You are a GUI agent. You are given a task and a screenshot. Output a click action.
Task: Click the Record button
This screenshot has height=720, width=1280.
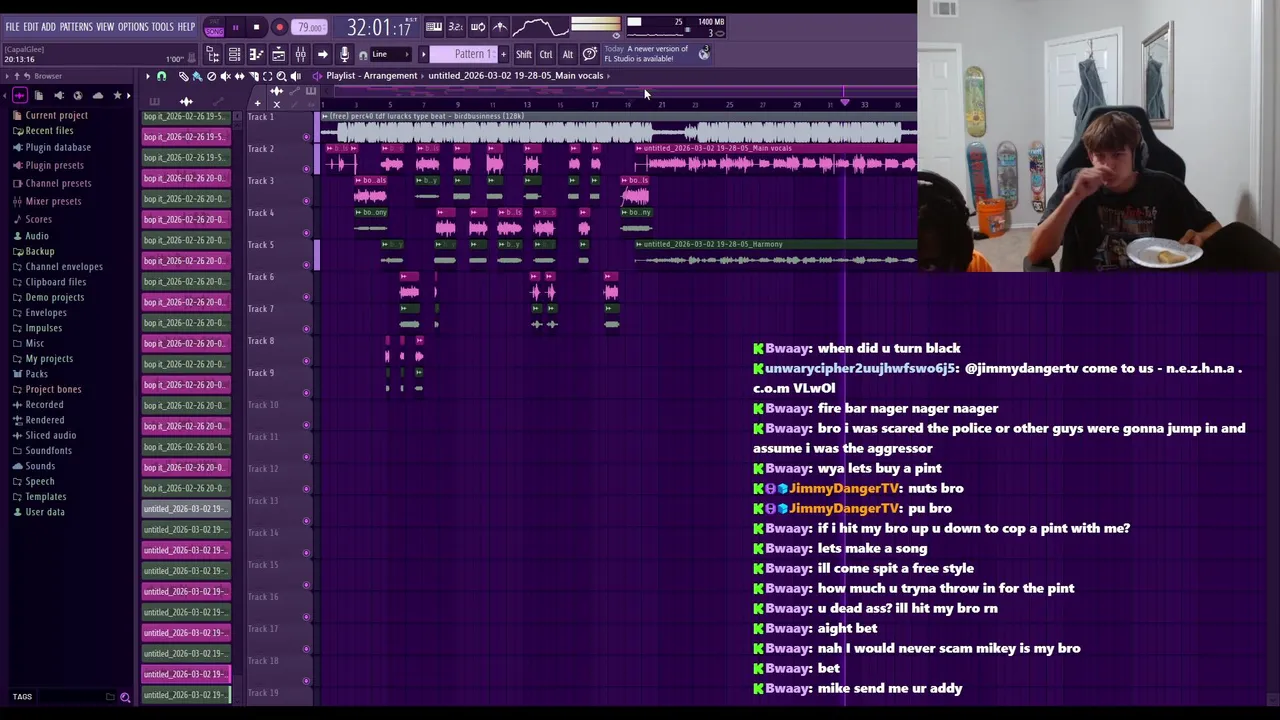pyautogui.click(x=279, y=27)
